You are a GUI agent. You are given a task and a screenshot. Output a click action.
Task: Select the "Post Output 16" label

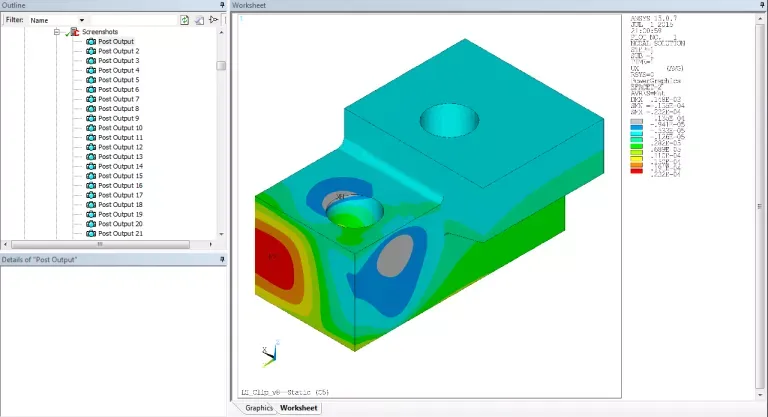click(120, 186)
